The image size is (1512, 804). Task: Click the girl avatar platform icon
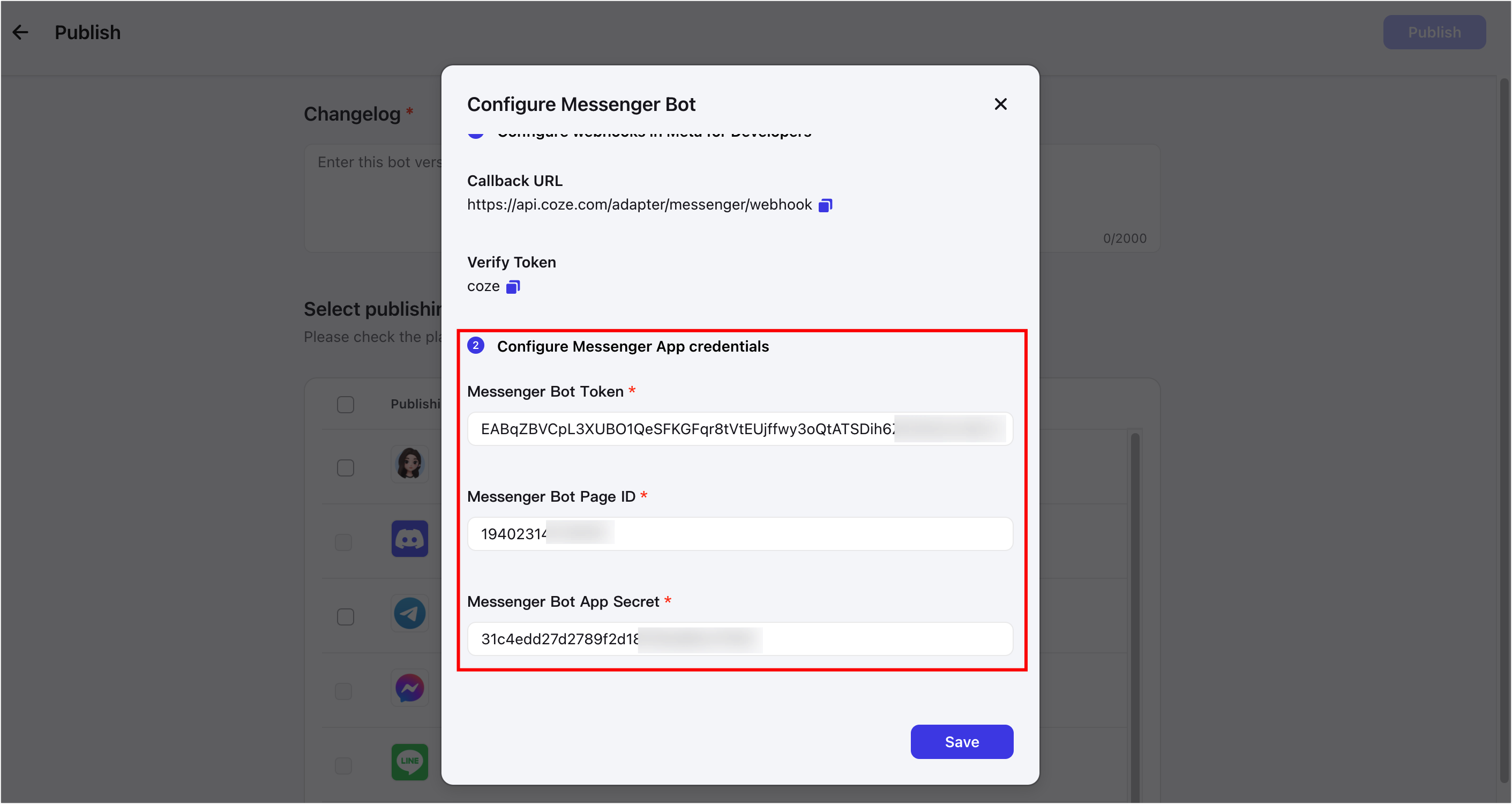tap(410, 464)
